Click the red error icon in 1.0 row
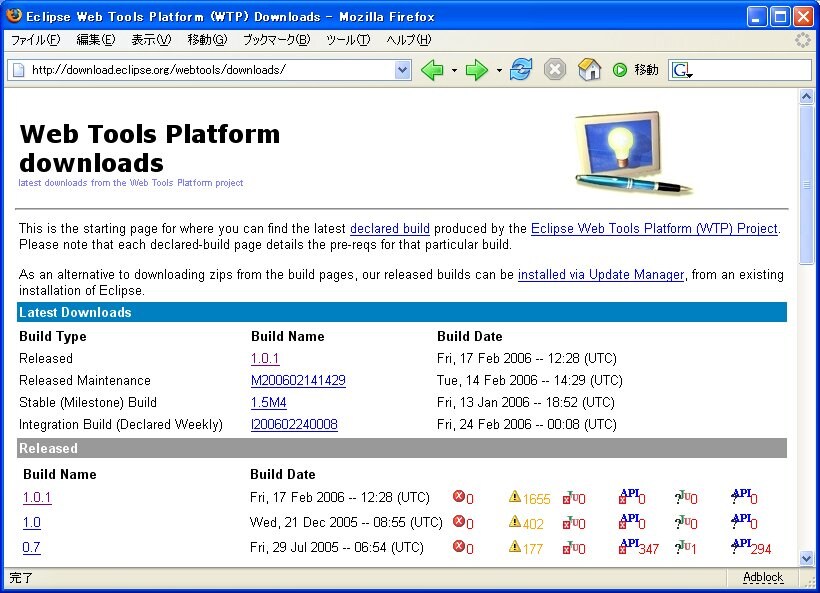The image size is (820, 593). [459, 521]
